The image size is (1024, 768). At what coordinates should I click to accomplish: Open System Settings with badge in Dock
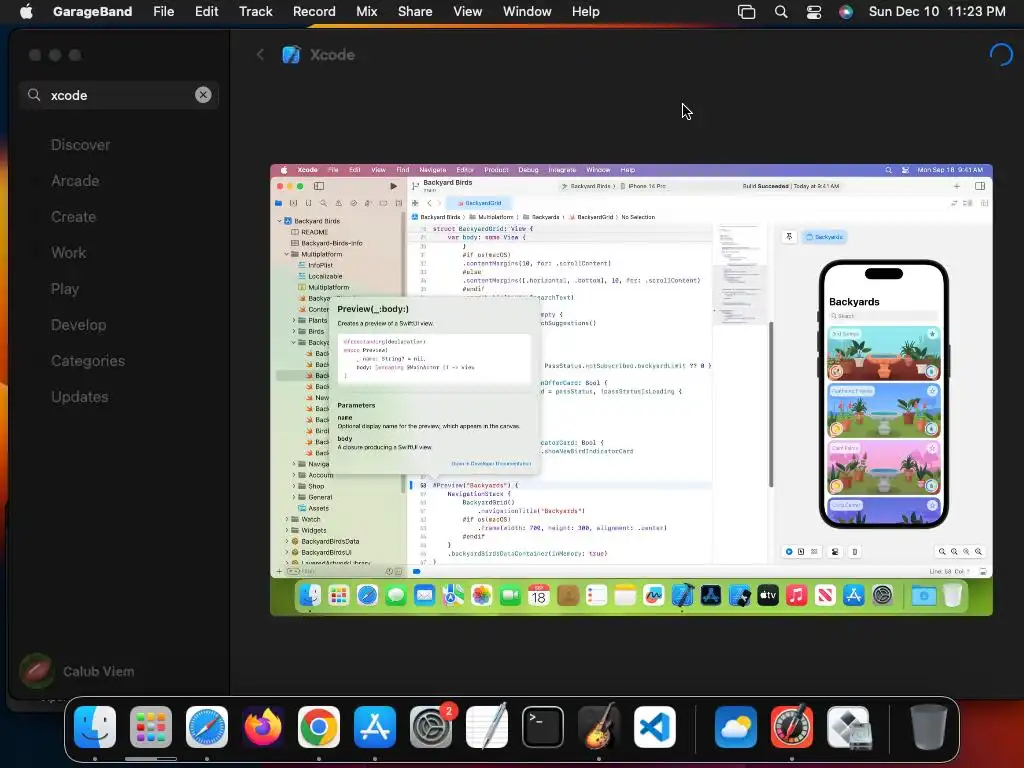tap(431, 727)
